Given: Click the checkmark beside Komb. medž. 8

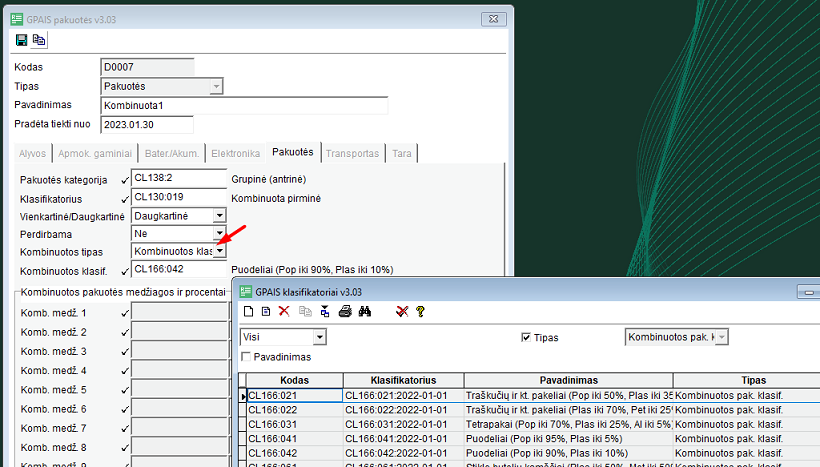Looking at the screenshot, I should 125,448.
